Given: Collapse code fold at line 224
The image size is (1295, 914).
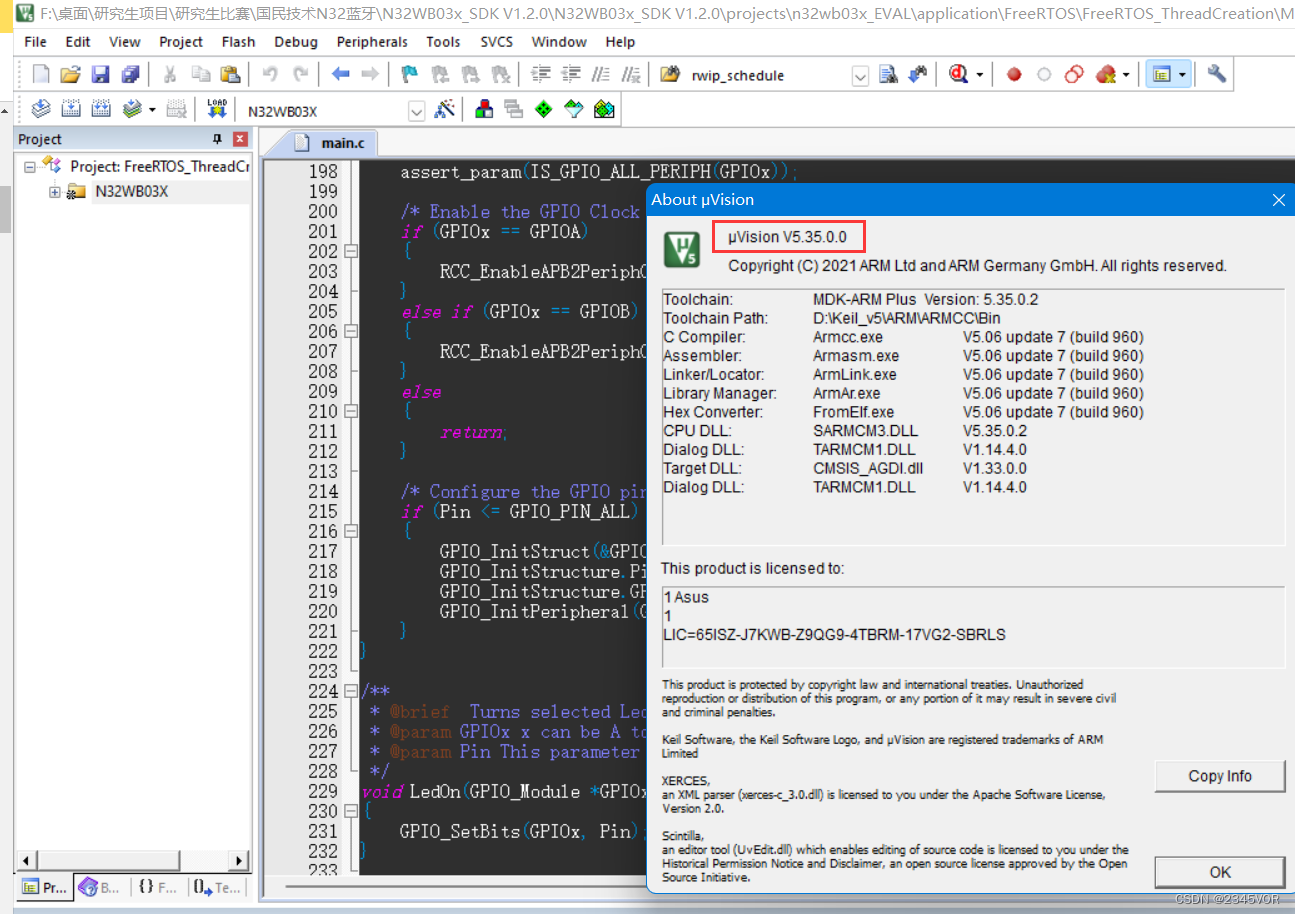Looking at the screenshot, I should (351, 691).
